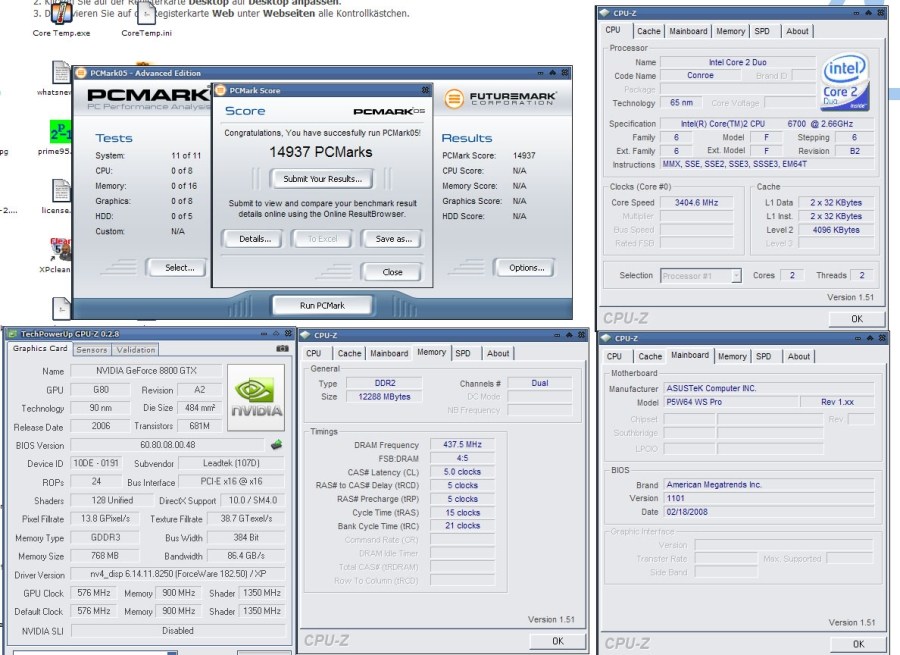Viewport: 900px width, 655px height.
Task: Open About tab in CPU-Z Mainboard window
Action: click(798, 356)
